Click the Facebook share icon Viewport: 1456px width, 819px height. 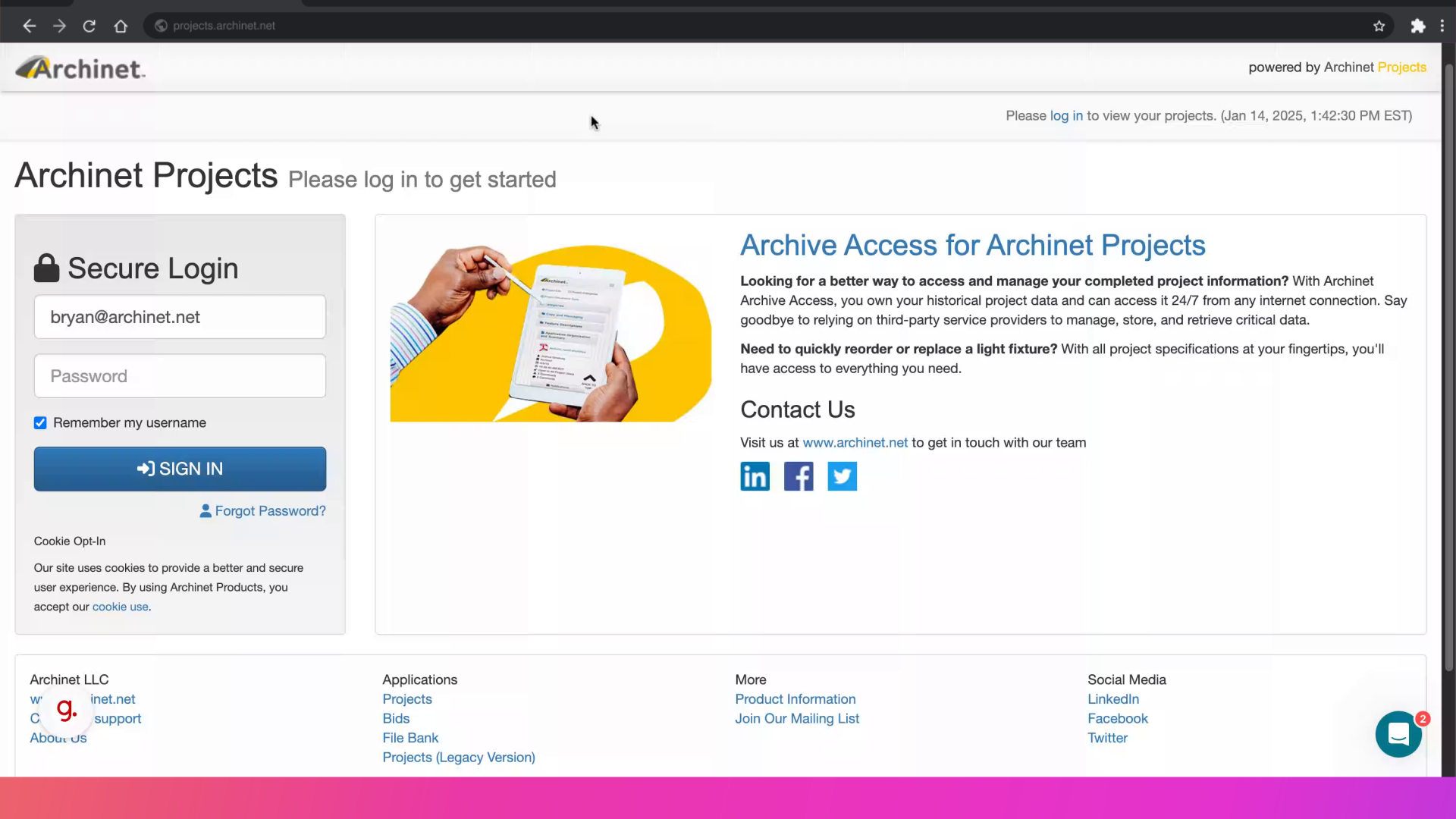coord(799,476)
